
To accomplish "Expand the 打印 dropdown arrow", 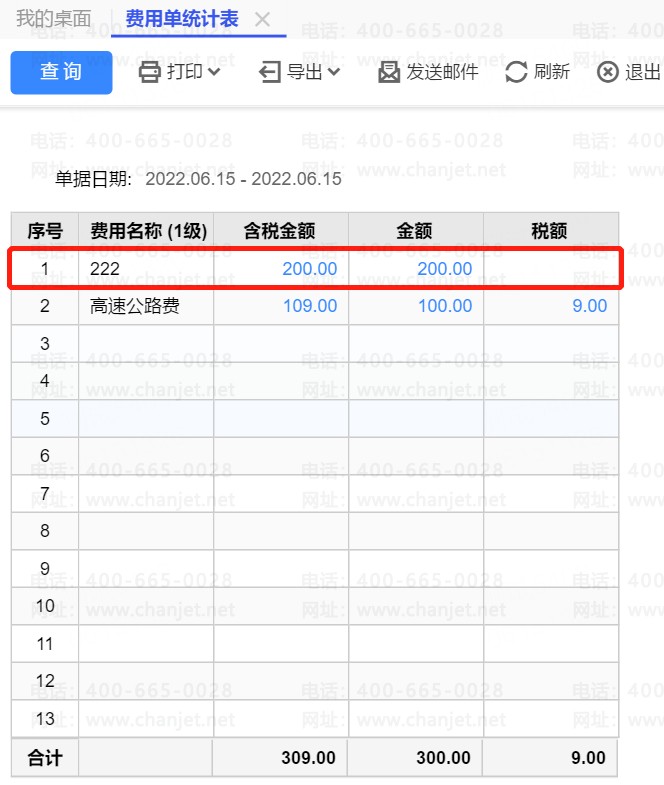I will (214, 72).
